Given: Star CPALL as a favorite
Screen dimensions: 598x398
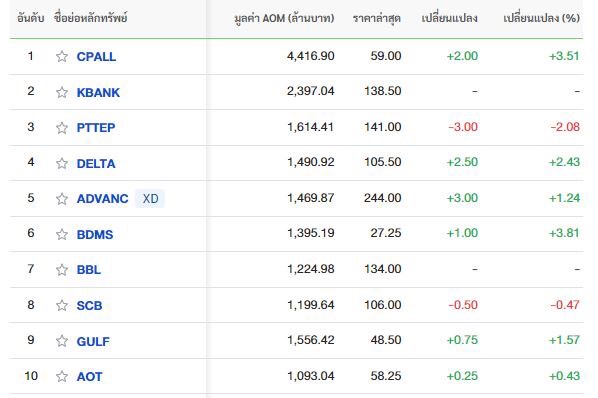Looking at the screenshot, I should pos(62,56).
